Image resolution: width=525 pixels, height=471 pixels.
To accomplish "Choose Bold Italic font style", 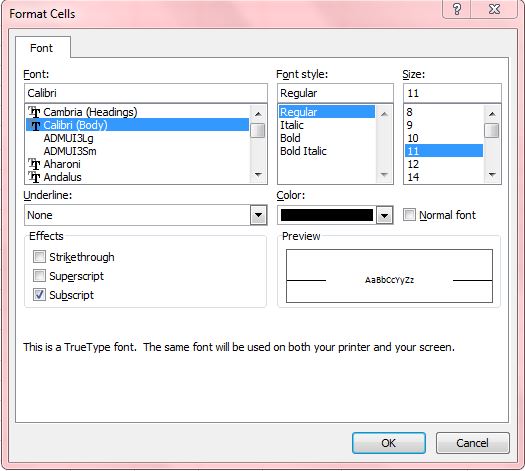I will [303, 151].
